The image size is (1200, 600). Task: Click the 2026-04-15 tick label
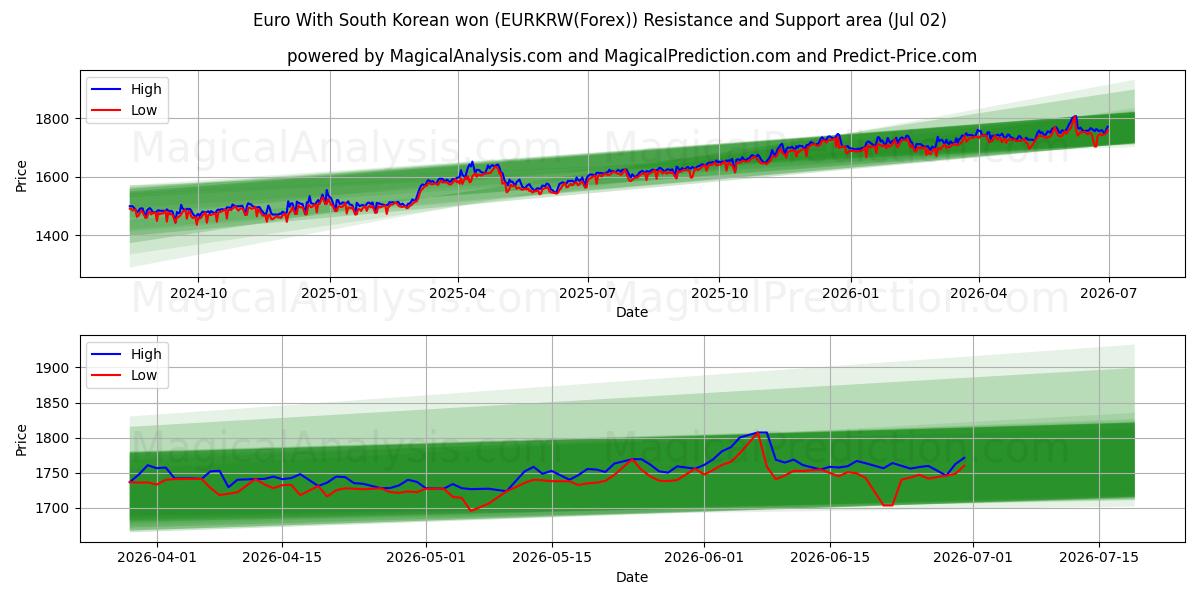pyautogui.click(x=282, y=558)
